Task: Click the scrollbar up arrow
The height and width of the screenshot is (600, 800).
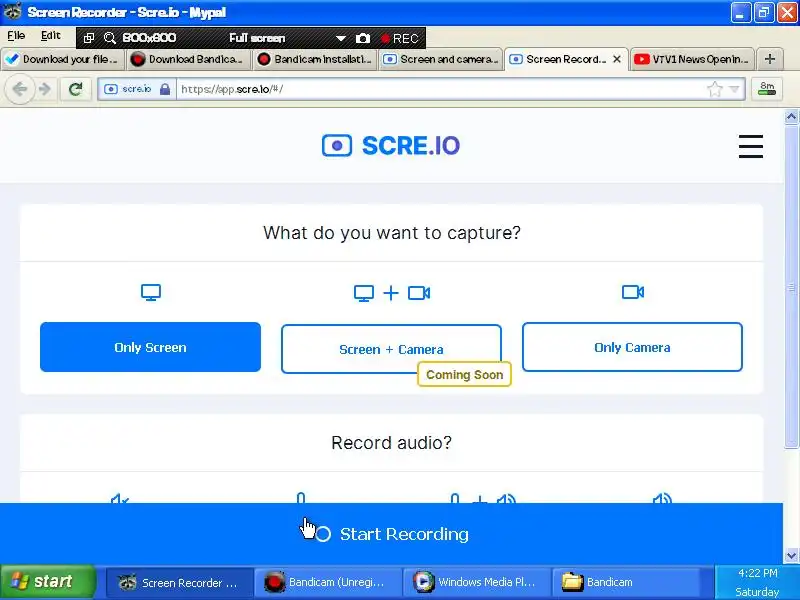Action: click(x=791, y=117)
